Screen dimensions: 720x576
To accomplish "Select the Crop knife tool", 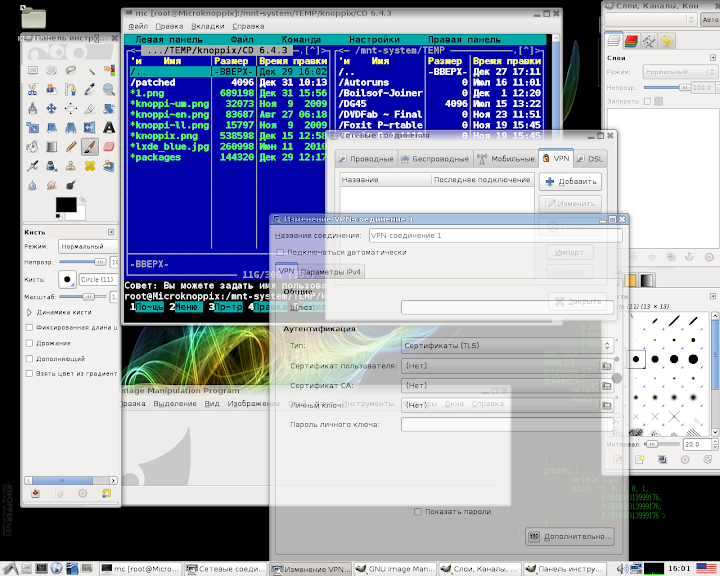I will (90, 108).
